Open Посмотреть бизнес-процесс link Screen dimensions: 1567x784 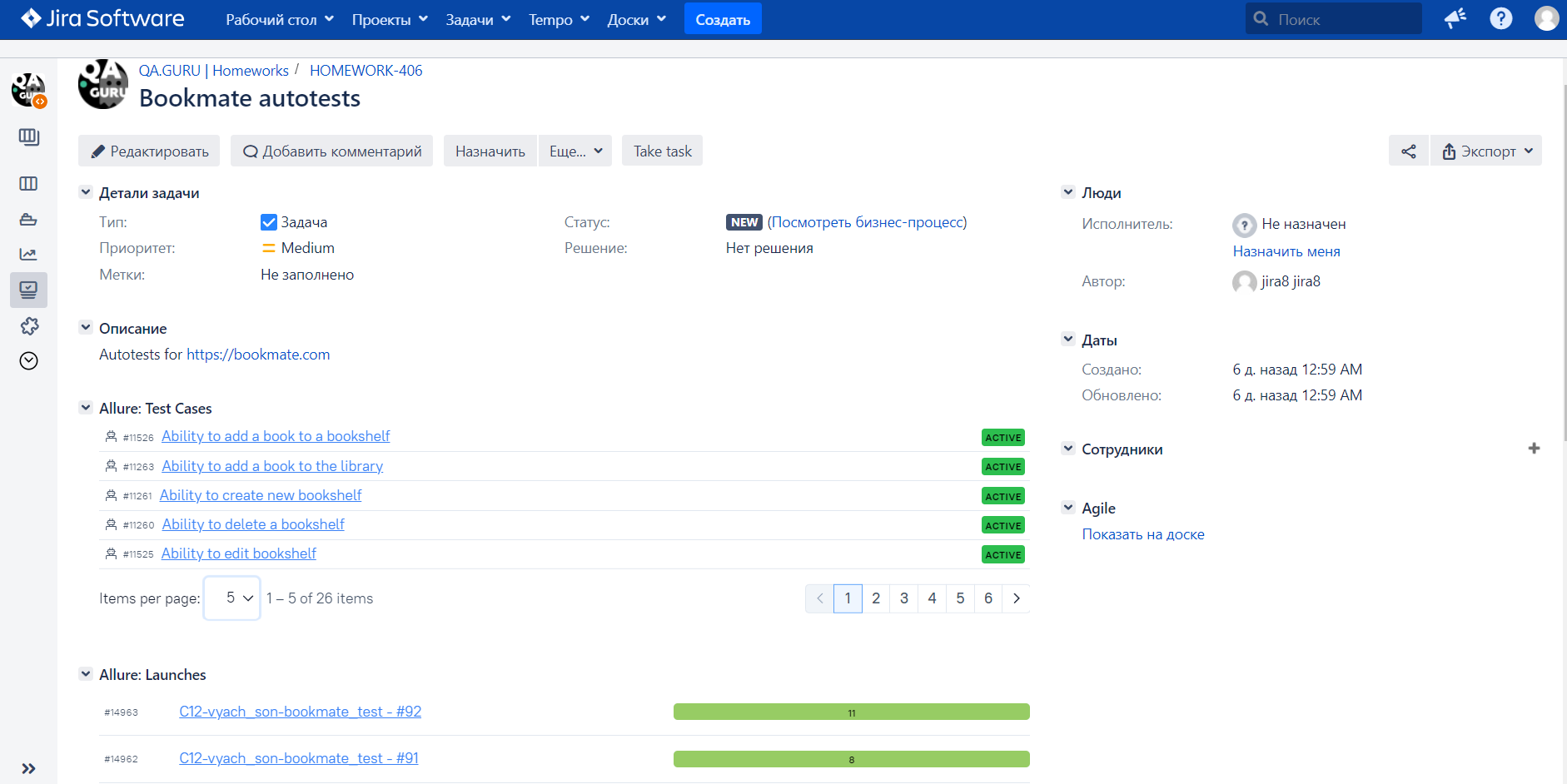click(x=867, y=222)
